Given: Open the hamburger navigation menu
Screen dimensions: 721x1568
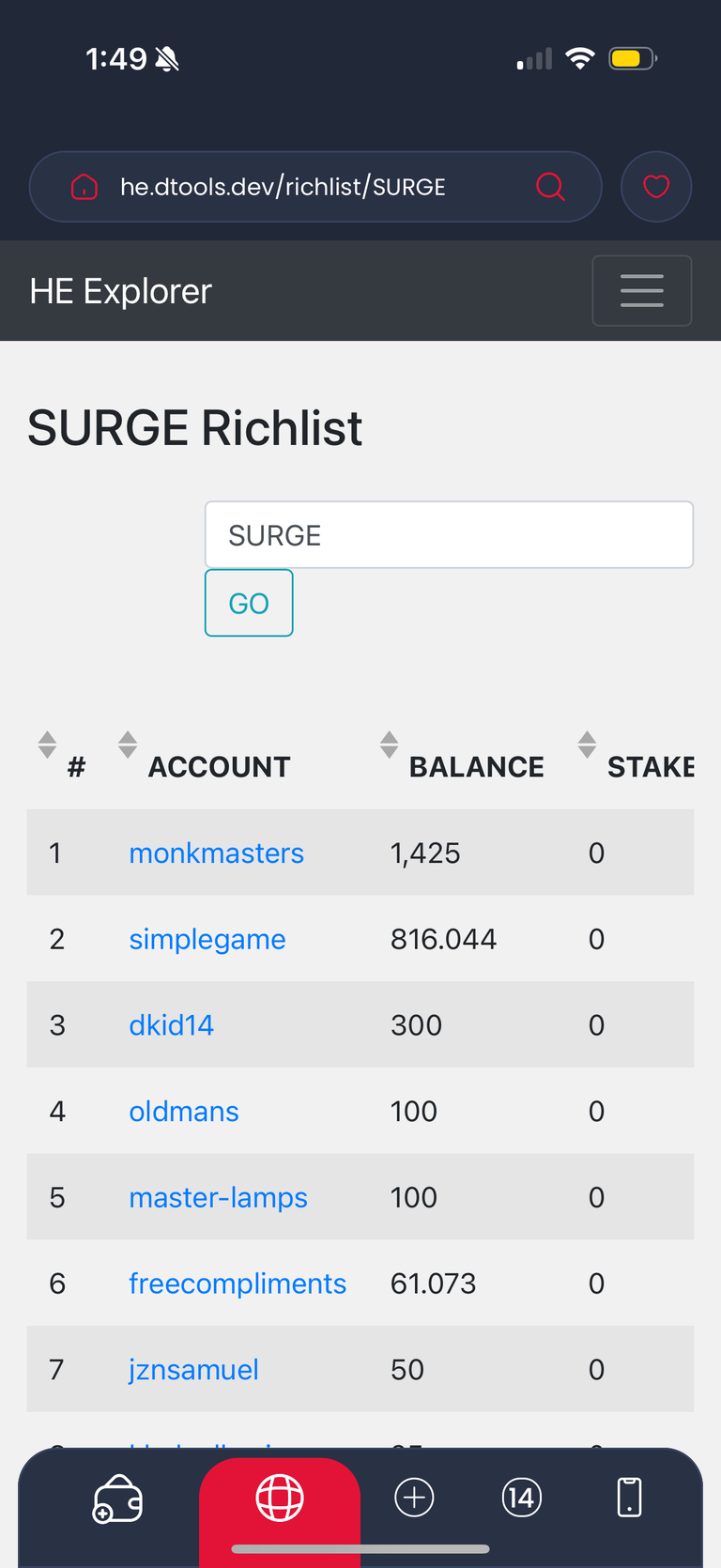Looking at the screenshot, I should point(642,291).
